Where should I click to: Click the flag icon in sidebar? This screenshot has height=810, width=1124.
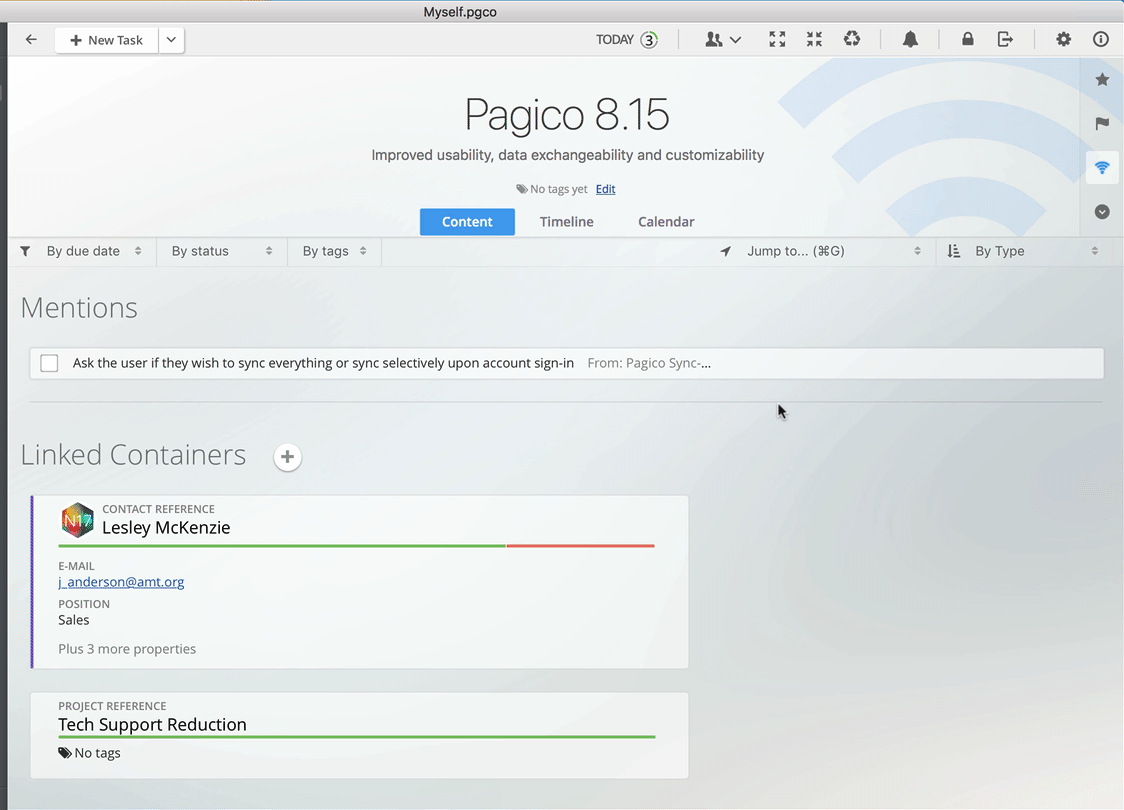tap(1102, 124)
